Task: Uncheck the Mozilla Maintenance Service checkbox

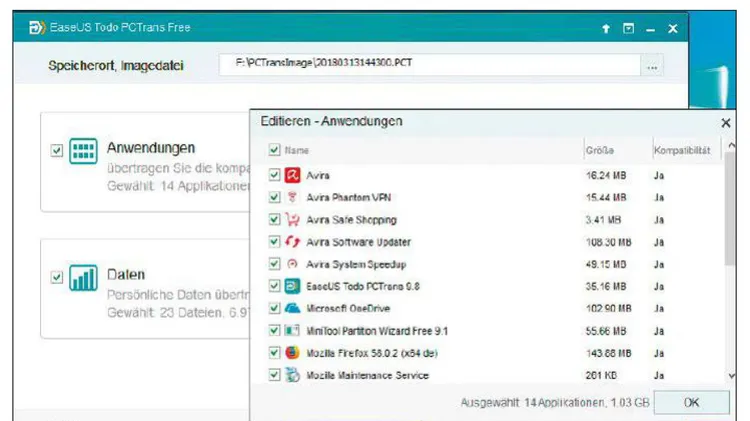Action: [x=274, y=375]
